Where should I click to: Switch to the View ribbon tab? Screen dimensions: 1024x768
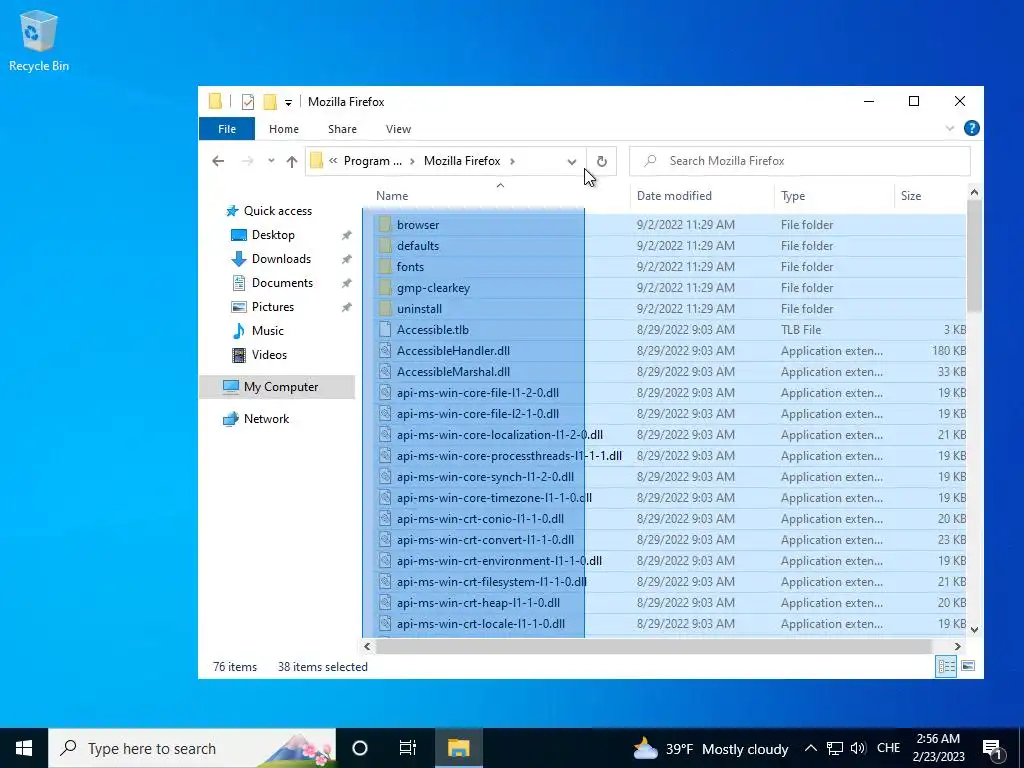(398, 129)
